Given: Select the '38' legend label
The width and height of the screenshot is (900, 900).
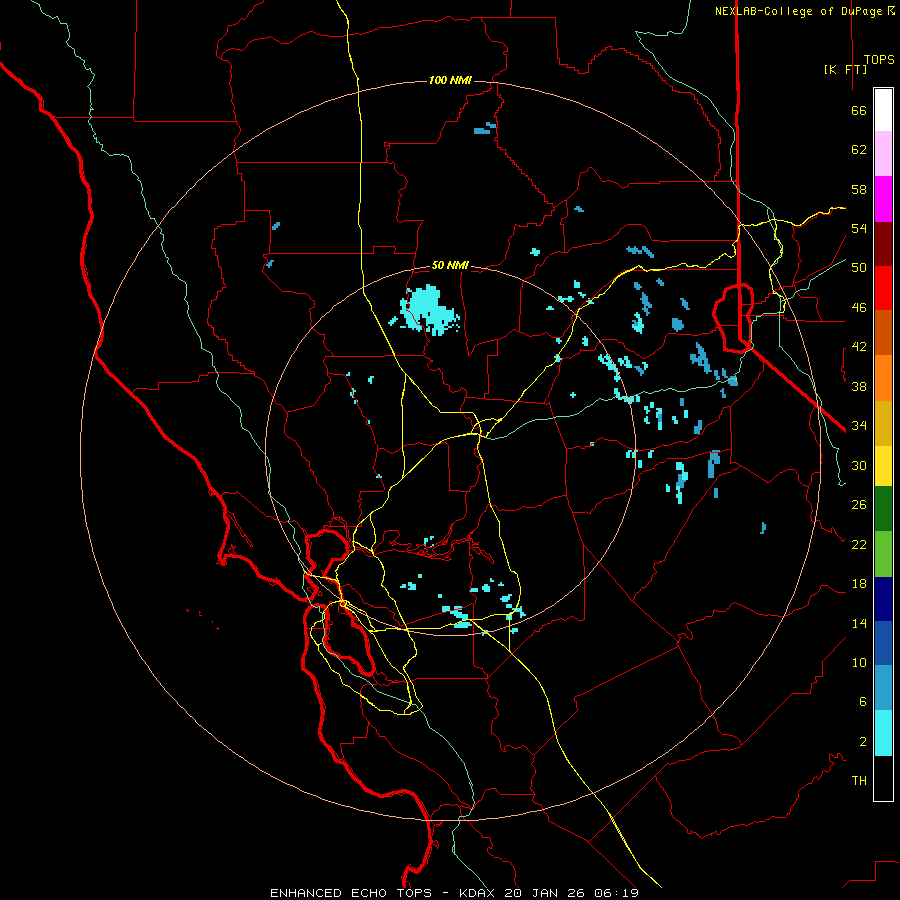Looking at the screenshot, I should pyautogui.click(x=859, y=386).
